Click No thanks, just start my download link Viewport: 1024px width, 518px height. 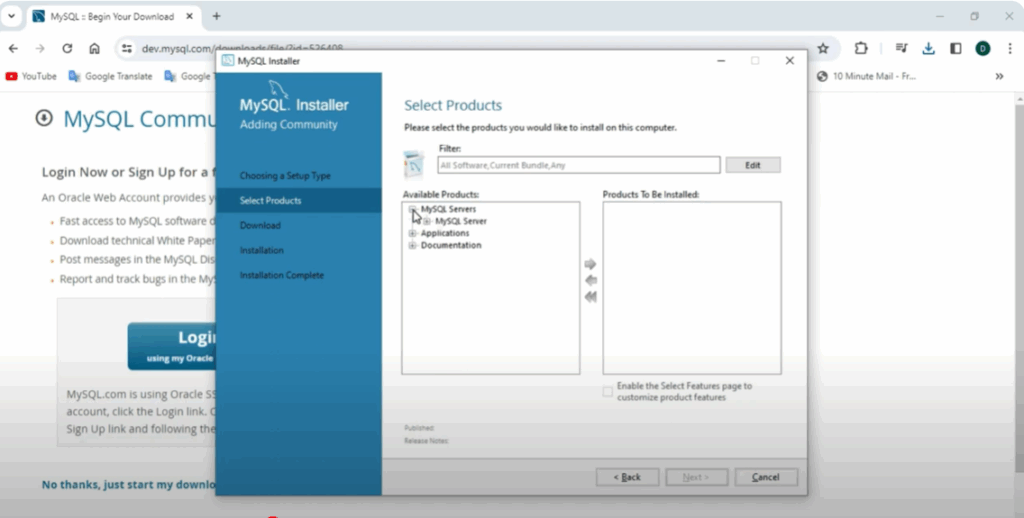click(129, 485)
